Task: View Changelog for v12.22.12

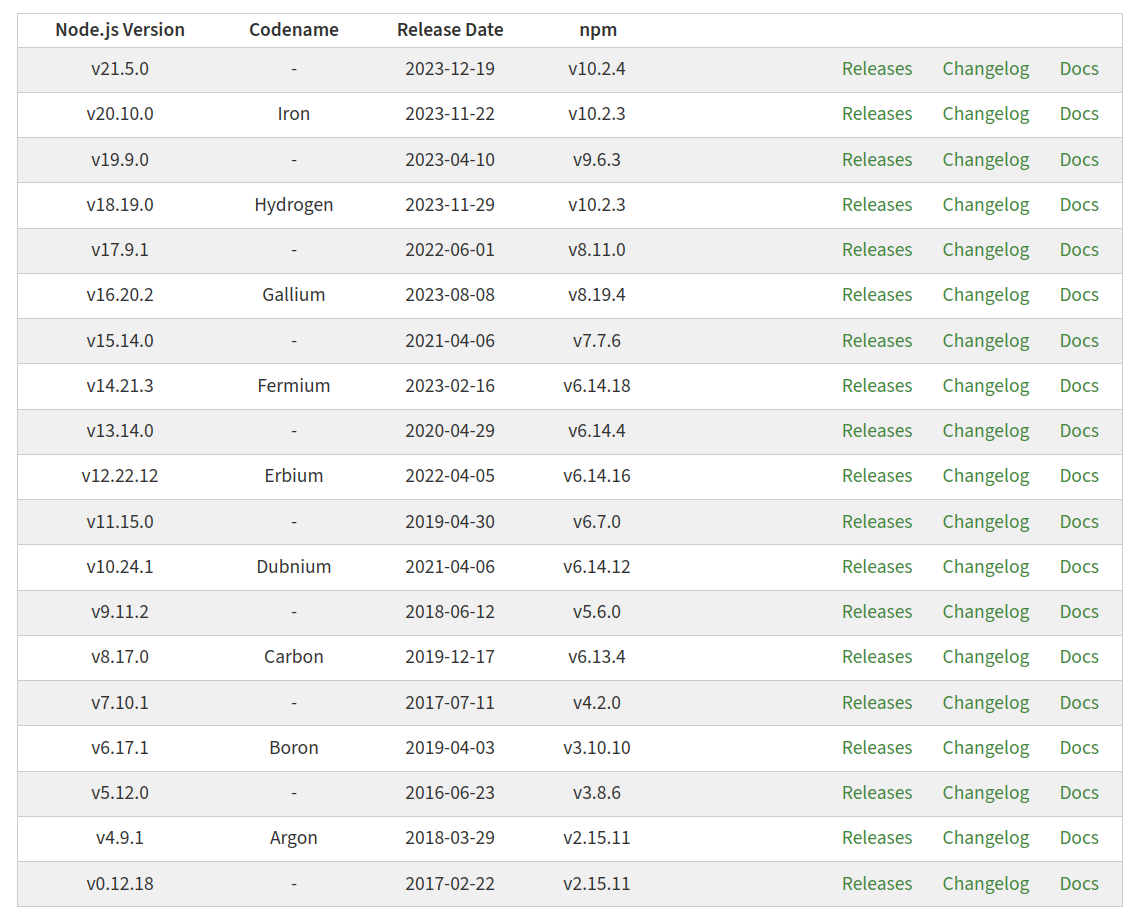Action: [x=985, y=476]
